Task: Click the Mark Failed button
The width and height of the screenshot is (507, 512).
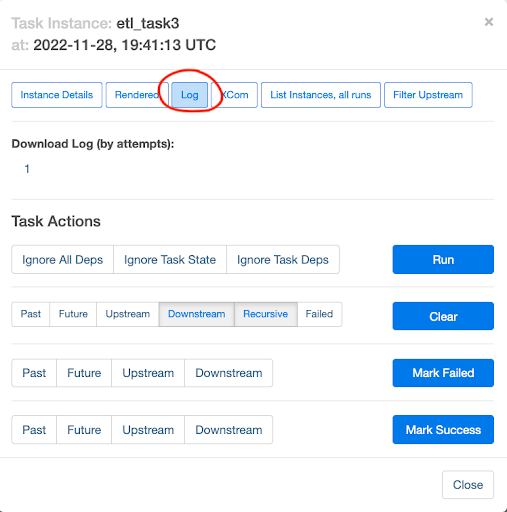Action: click(443, 373)
